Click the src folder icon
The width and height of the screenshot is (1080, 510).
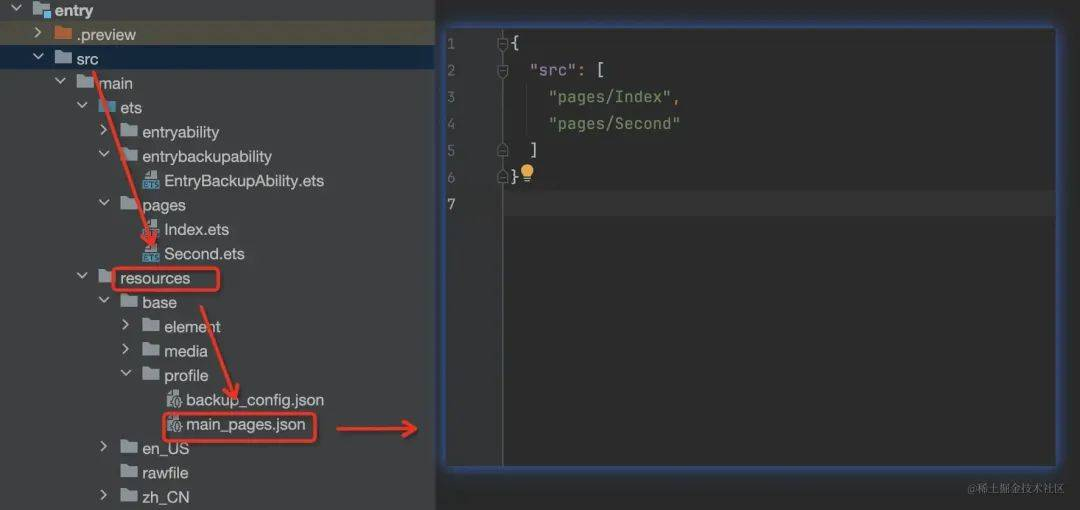point(63,58)
